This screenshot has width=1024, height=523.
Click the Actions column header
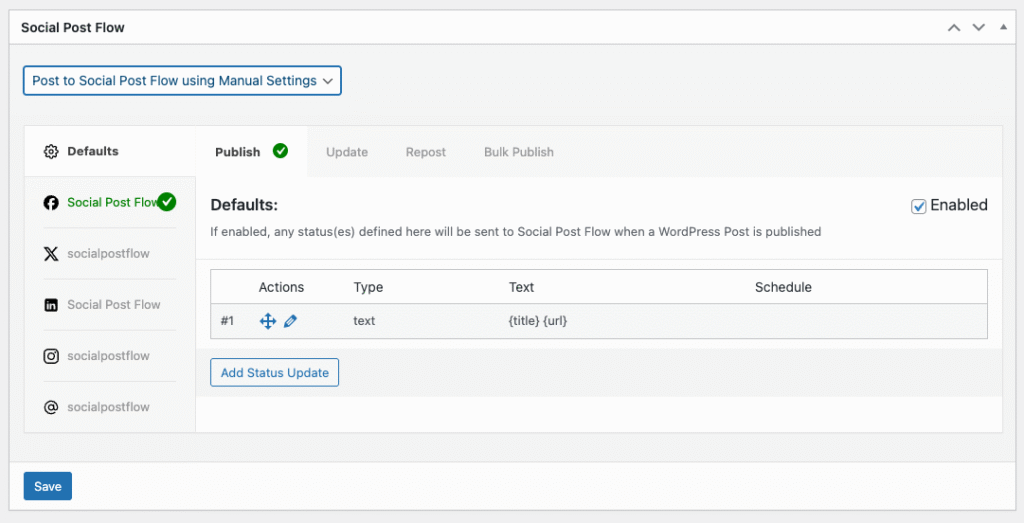[281, 287]
